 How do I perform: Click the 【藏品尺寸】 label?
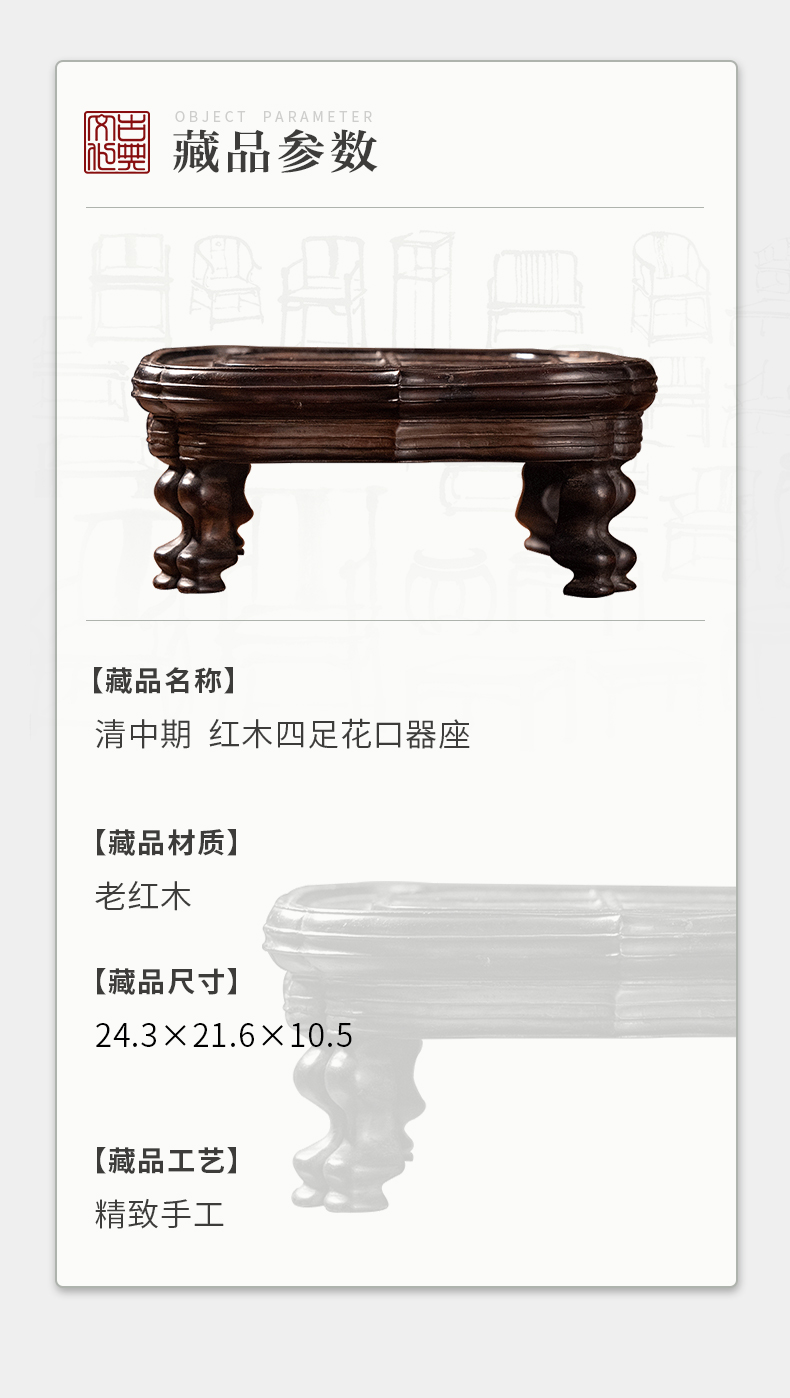[x=165, y=981]
